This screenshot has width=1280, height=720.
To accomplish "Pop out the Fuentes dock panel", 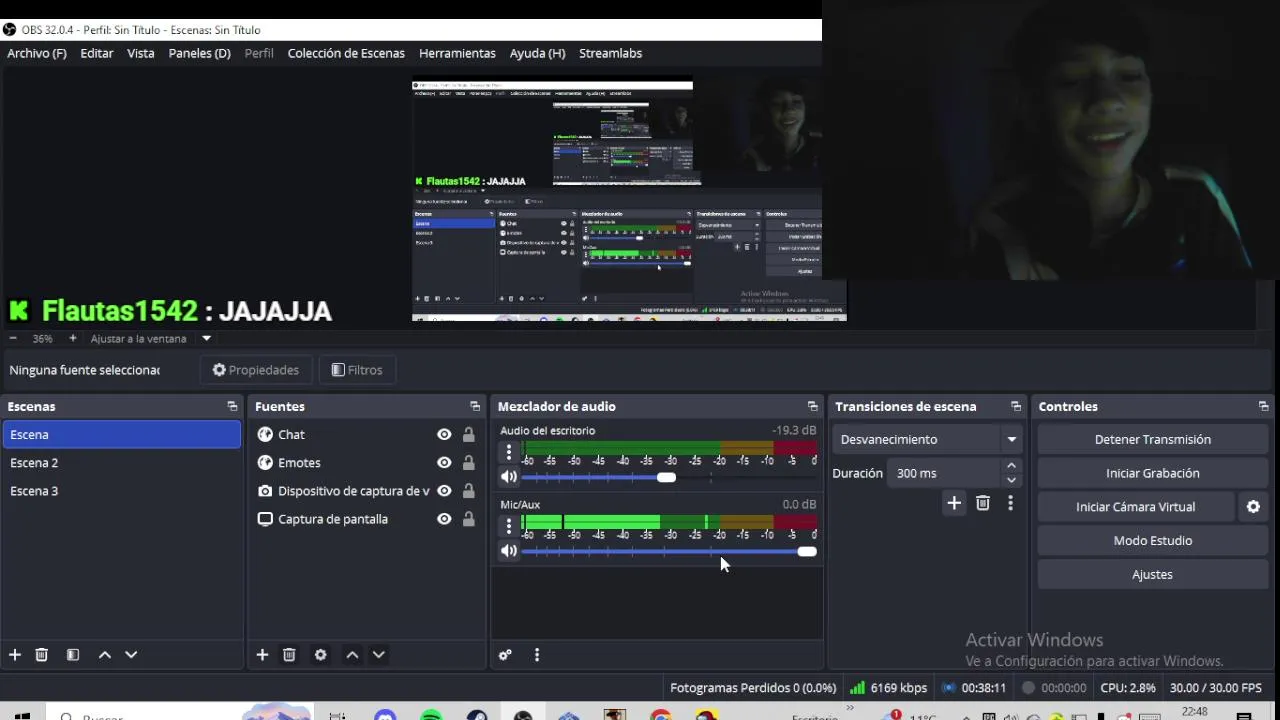I will (x=475, y=406).
